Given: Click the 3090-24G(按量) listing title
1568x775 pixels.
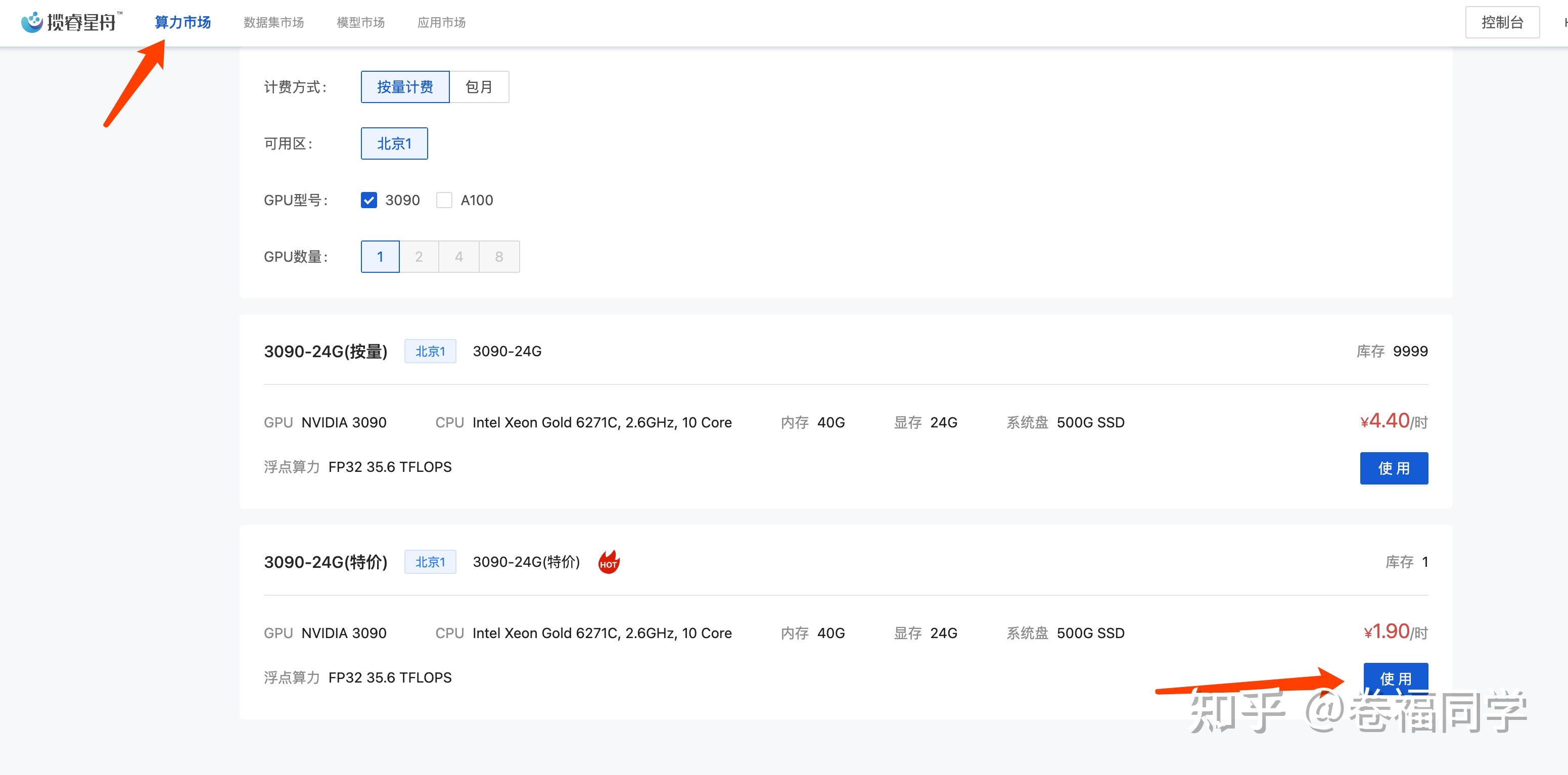Looking at the screenshot, I should click(326, 352).
